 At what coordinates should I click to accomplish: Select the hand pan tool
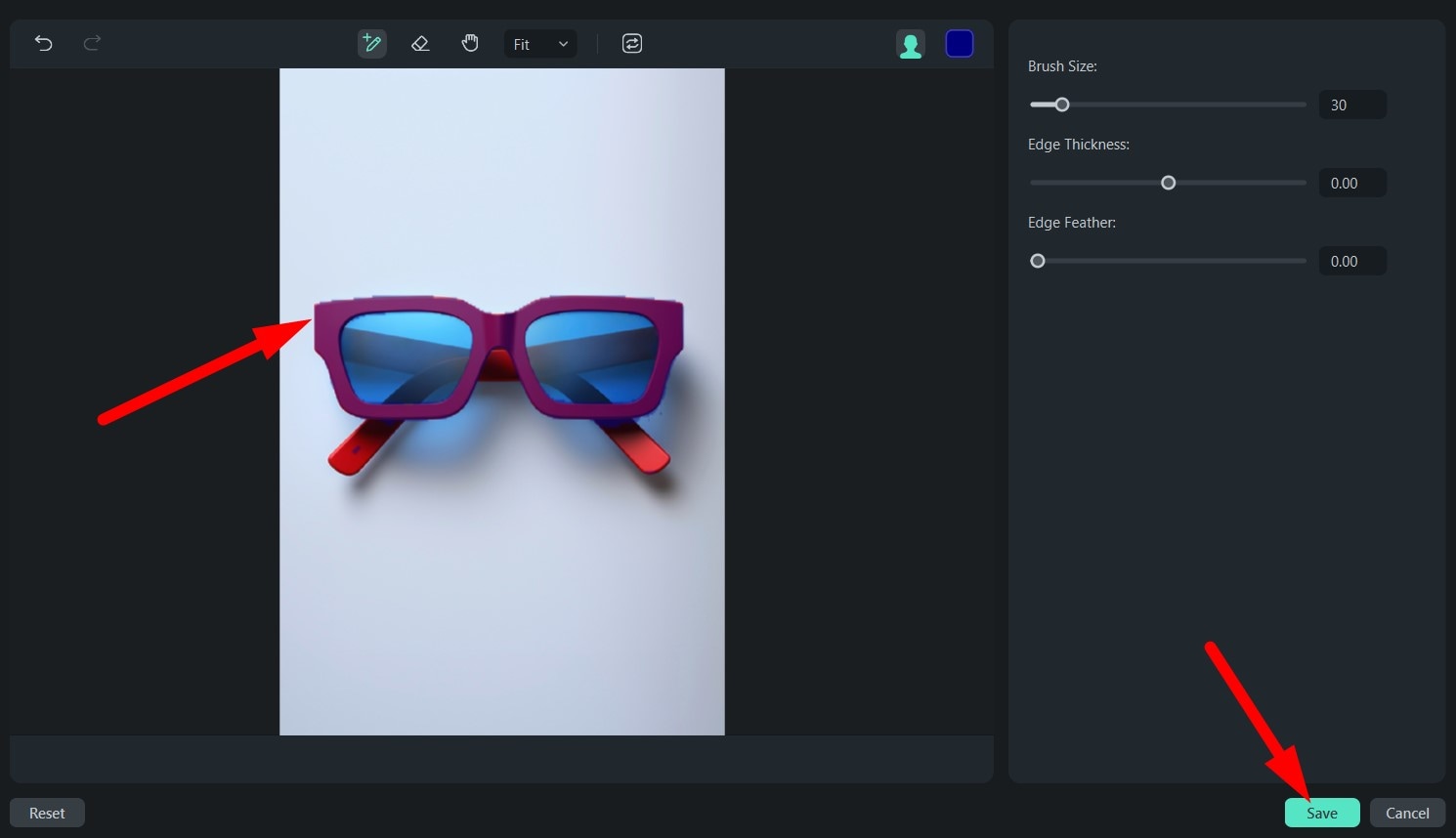click(x=470, y=43)
